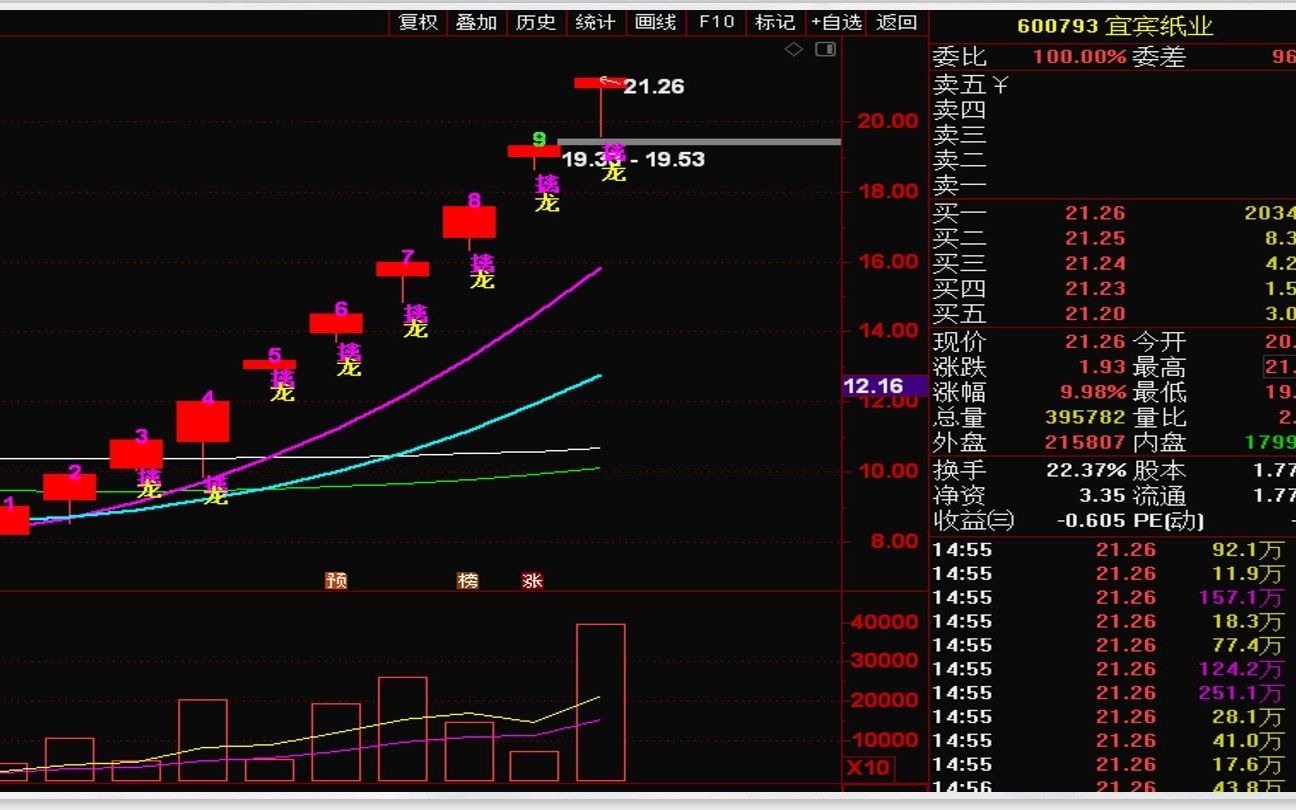Select candle numbered 4
Viewport: 1296px width, 810px height.
[x=203, y=421]
